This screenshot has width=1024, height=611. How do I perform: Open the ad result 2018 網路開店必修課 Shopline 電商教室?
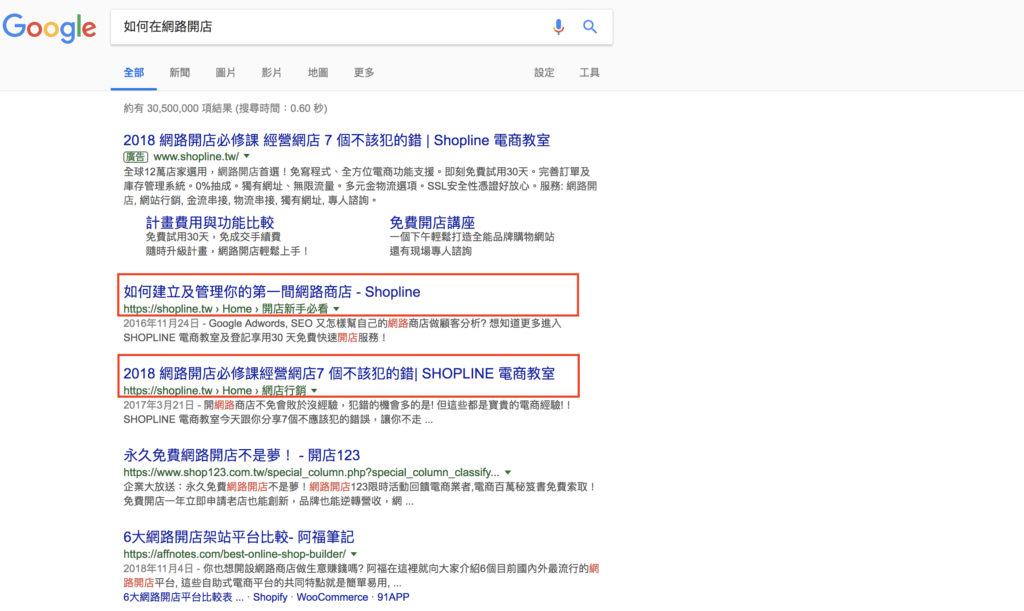click(336, 140)
